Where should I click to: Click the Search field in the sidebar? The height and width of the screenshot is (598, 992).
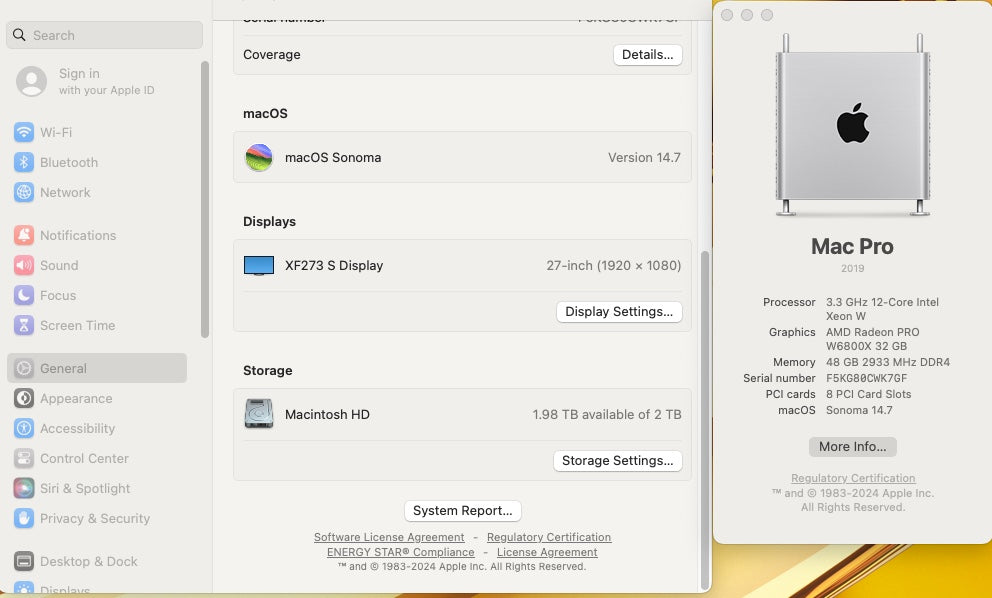click(103, 35)
